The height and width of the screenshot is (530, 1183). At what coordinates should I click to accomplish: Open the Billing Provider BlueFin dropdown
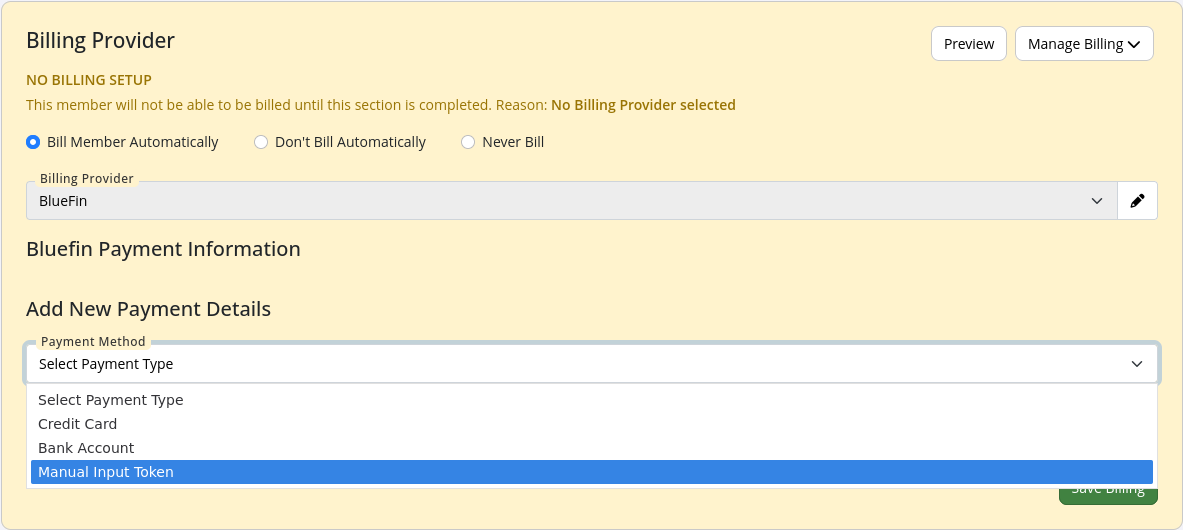571,201
